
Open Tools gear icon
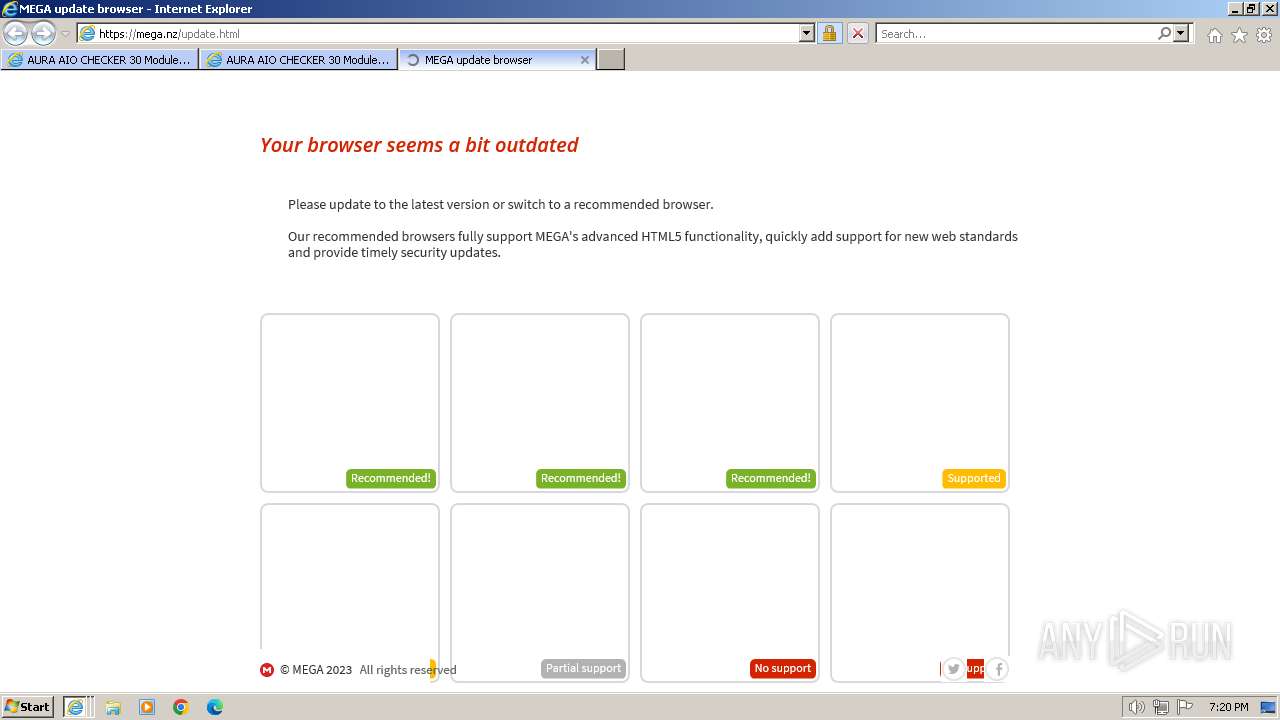tap(1264, 35)
